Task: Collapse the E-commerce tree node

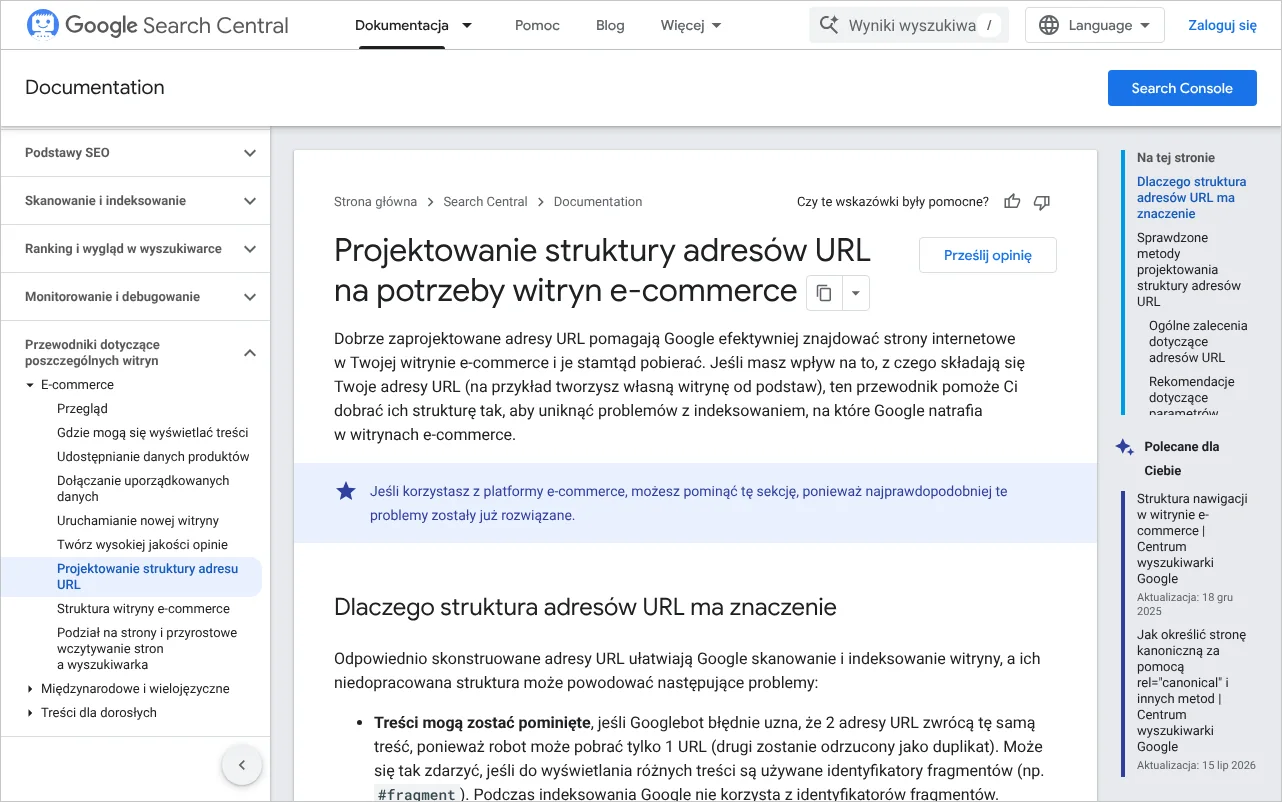Action: pos(30,385)
